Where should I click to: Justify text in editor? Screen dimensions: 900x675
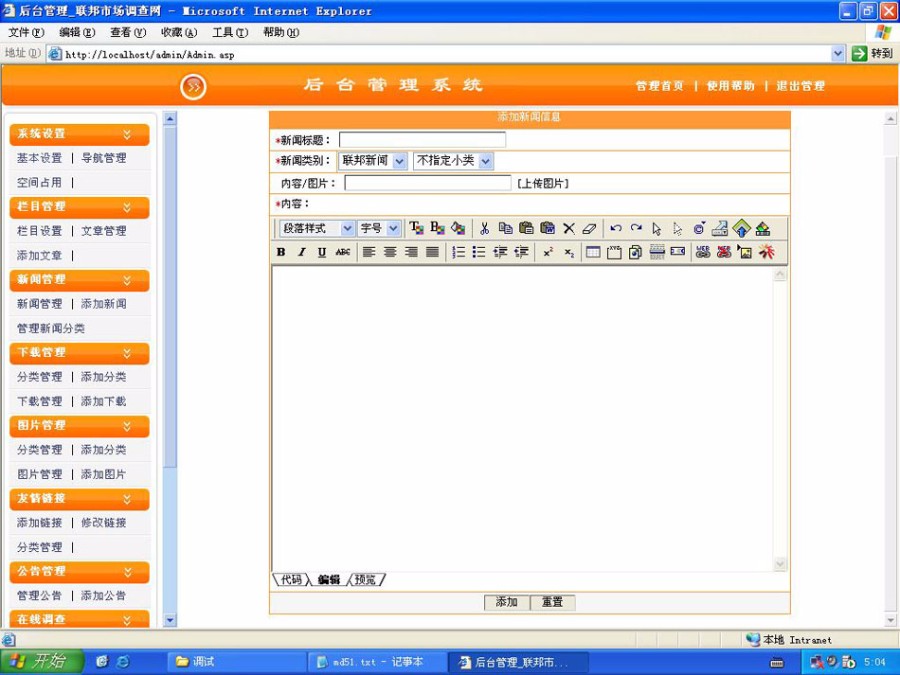tap(432, 252)
